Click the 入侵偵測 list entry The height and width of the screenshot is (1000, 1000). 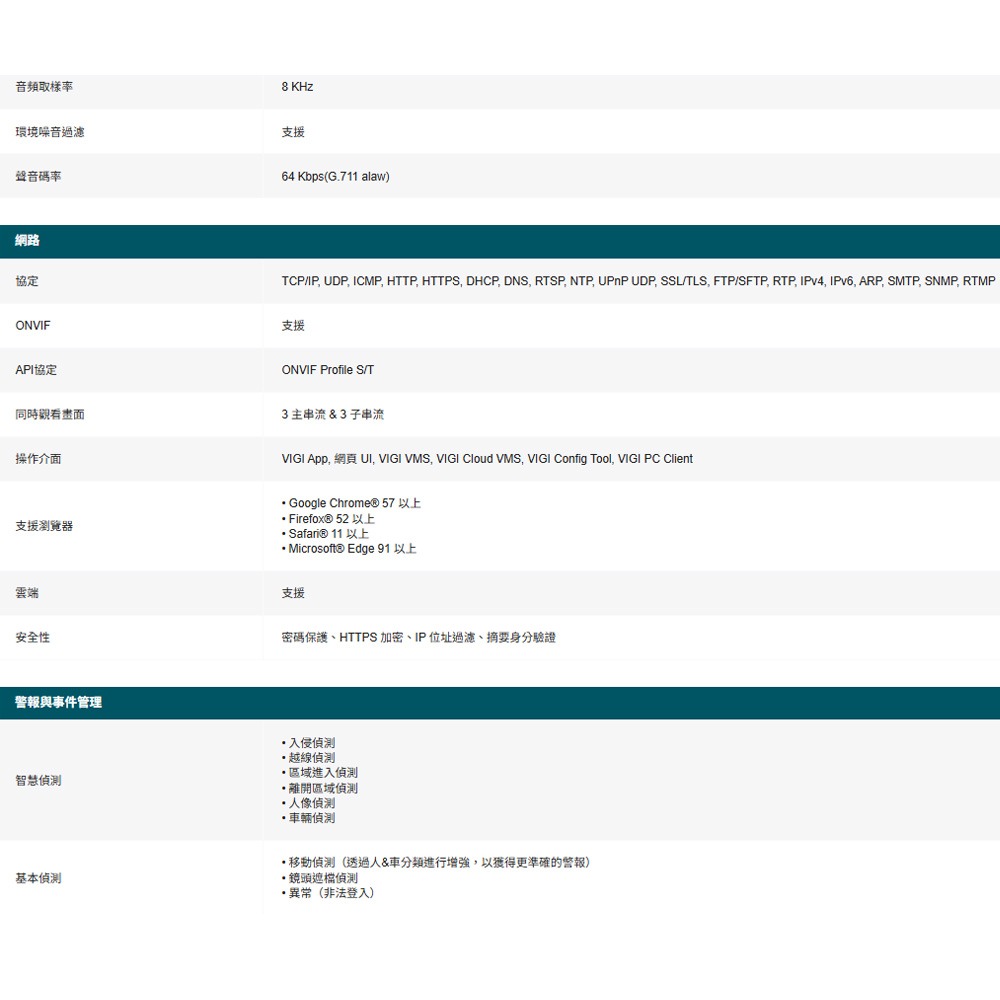tap(311, 743)
